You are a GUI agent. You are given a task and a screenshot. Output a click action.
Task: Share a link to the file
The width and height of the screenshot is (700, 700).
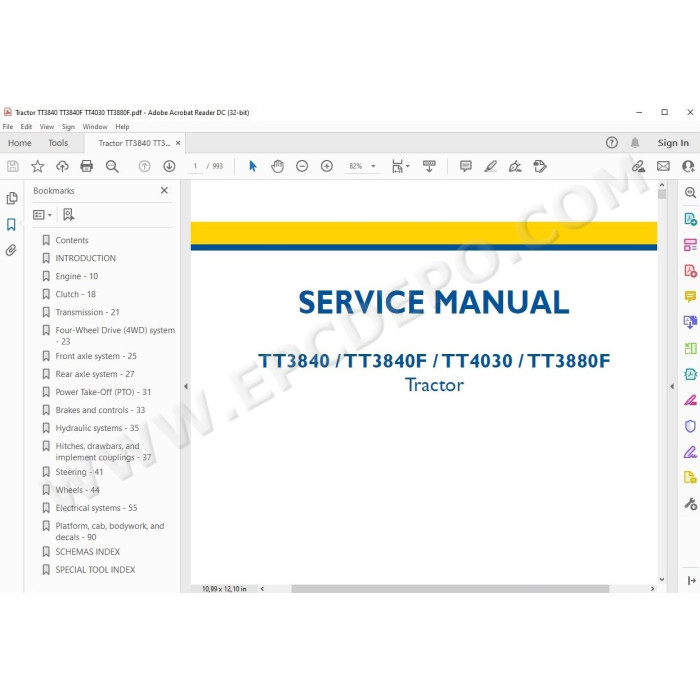pos(638,167)
